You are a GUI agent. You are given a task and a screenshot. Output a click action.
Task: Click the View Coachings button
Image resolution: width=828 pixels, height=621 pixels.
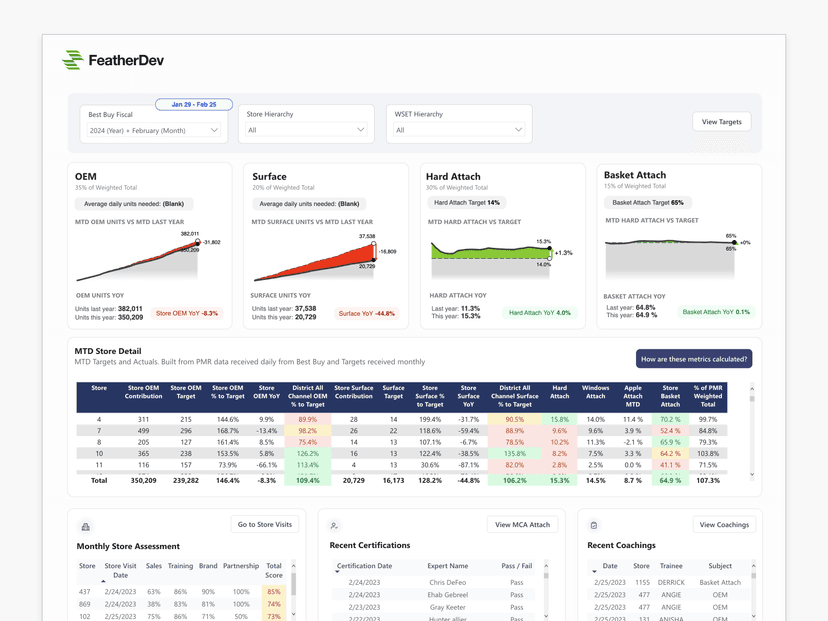click(722, 524)
